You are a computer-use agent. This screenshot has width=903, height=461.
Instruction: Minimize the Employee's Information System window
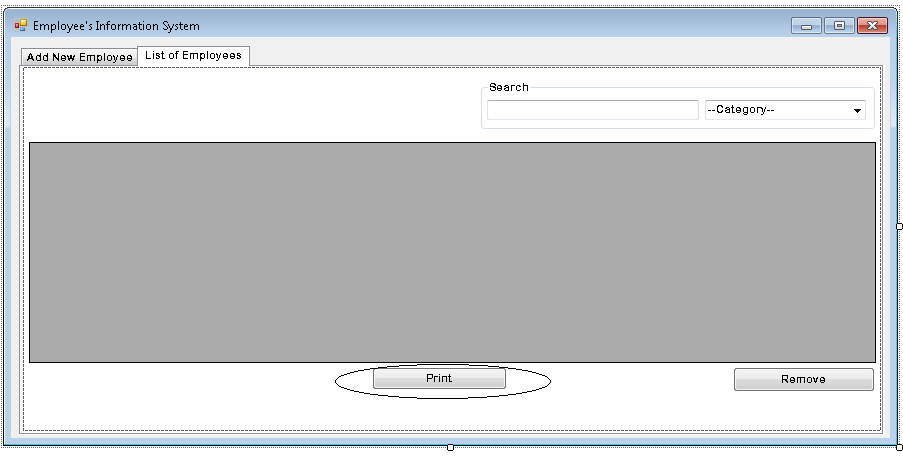806,26
